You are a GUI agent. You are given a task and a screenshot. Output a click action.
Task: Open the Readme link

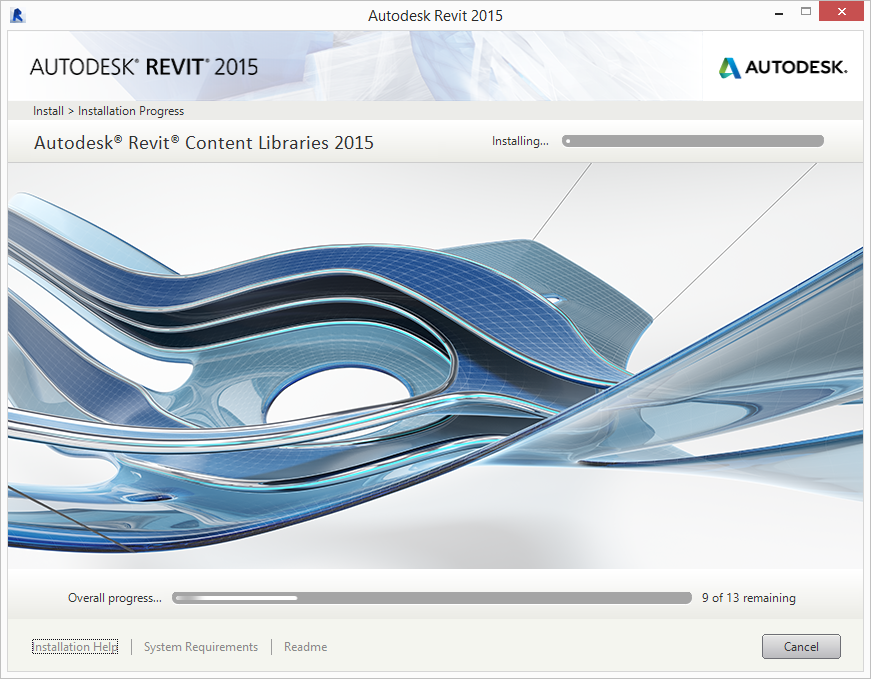(x=306, y=647)
